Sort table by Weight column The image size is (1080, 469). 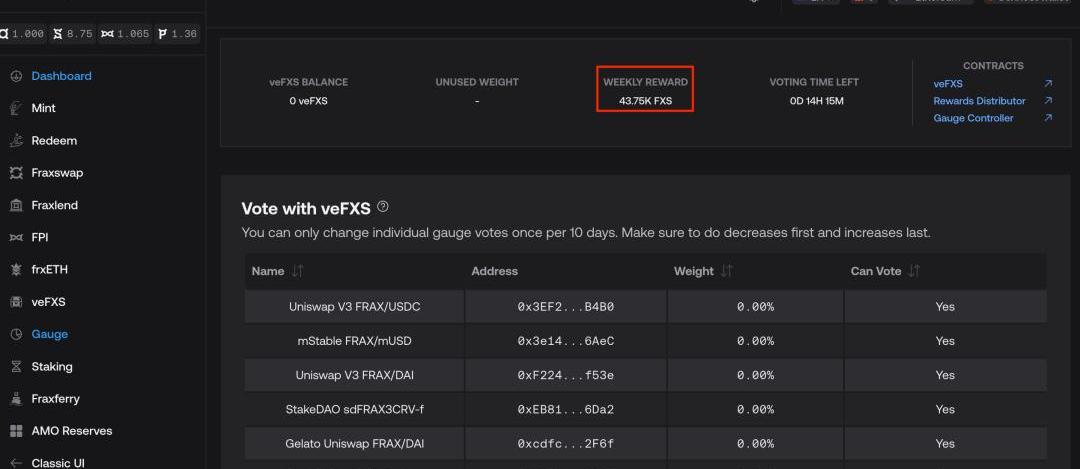(727, 271)
